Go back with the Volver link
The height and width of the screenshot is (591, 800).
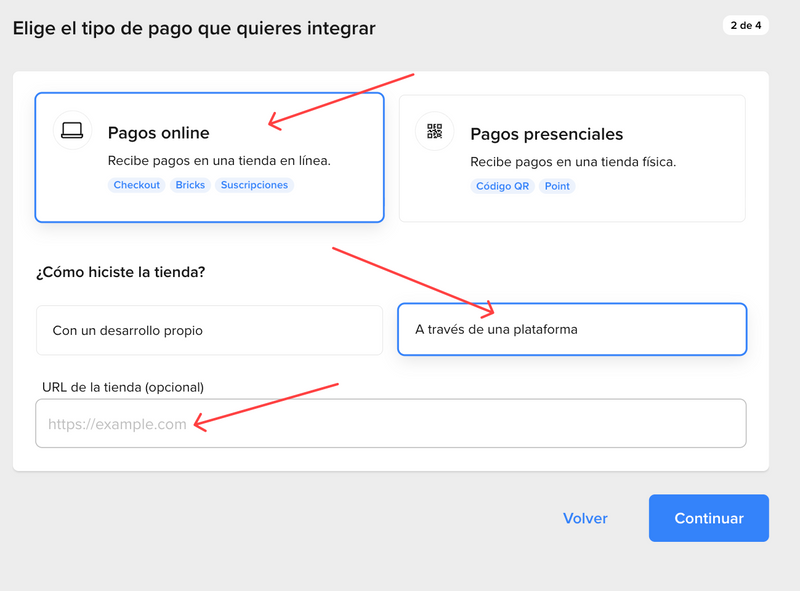[585, 518]
